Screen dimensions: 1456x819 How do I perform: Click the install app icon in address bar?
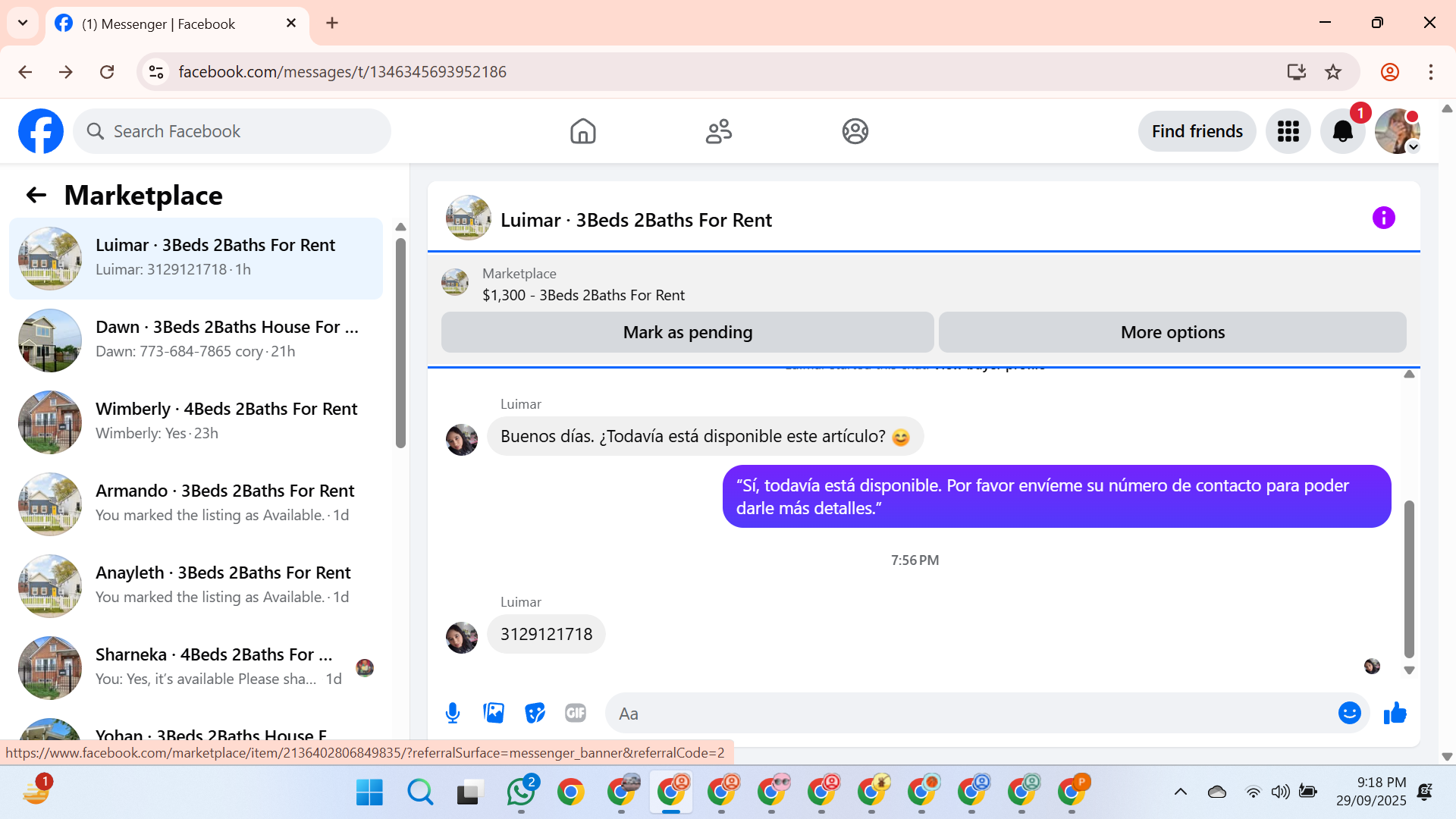(1296, 72)
